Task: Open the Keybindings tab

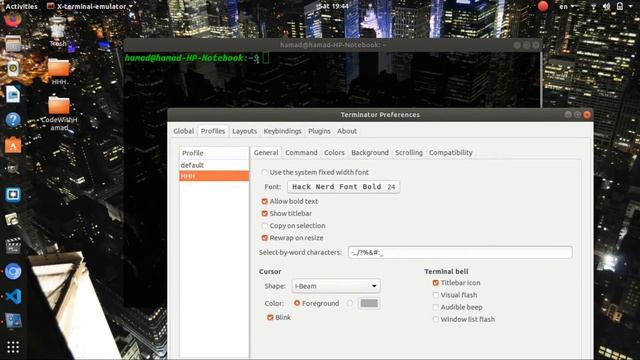Action: point(282,131)
